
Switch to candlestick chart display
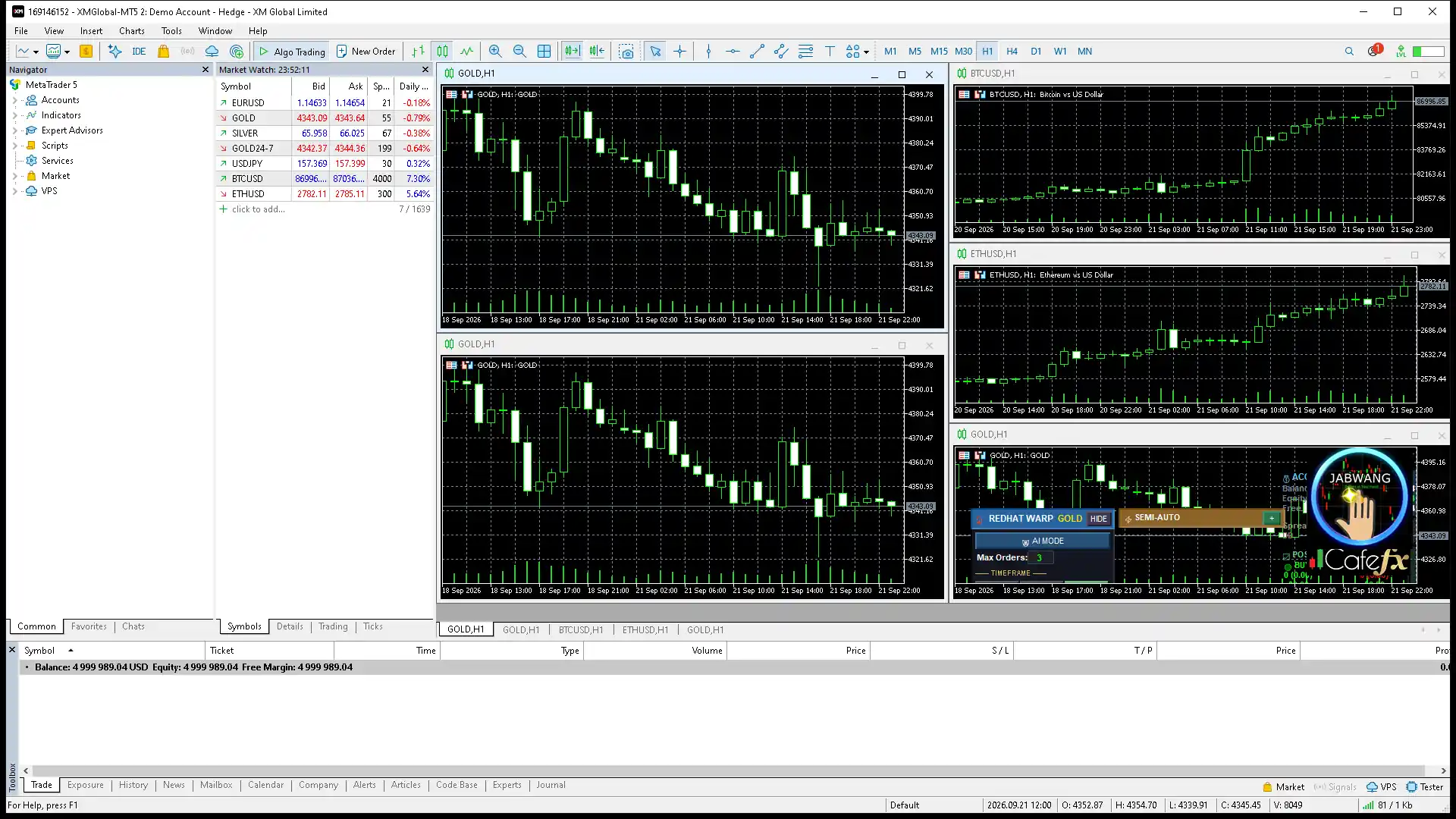tap(442, 52)
